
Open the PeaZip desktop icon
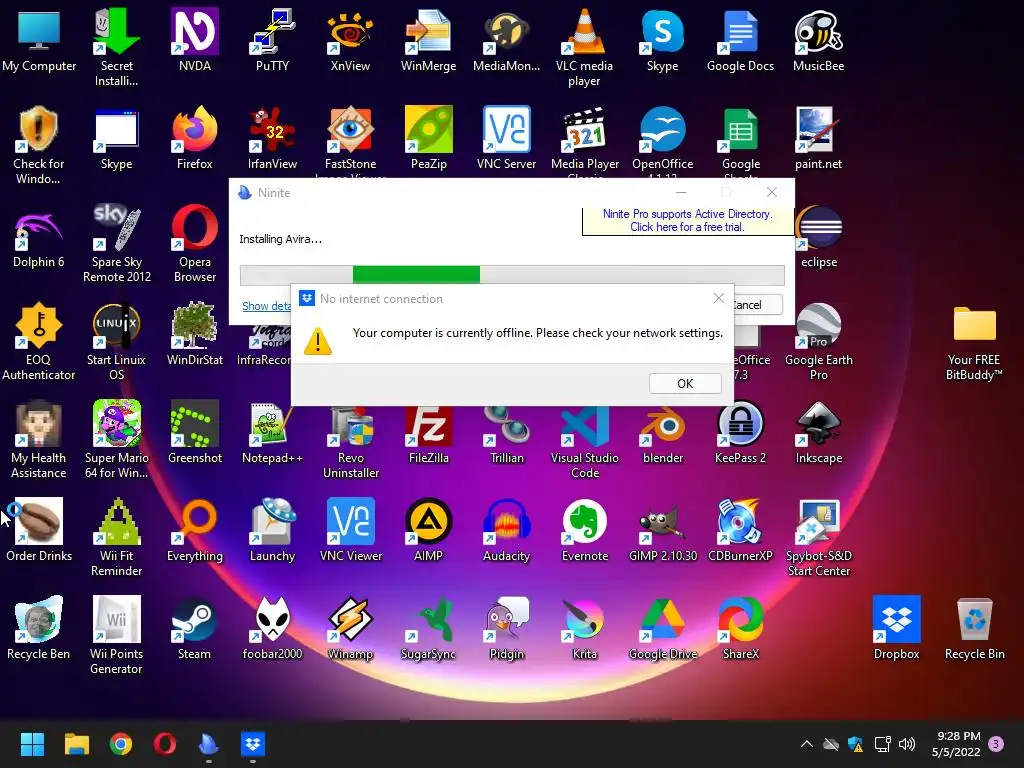pos(428,138)
